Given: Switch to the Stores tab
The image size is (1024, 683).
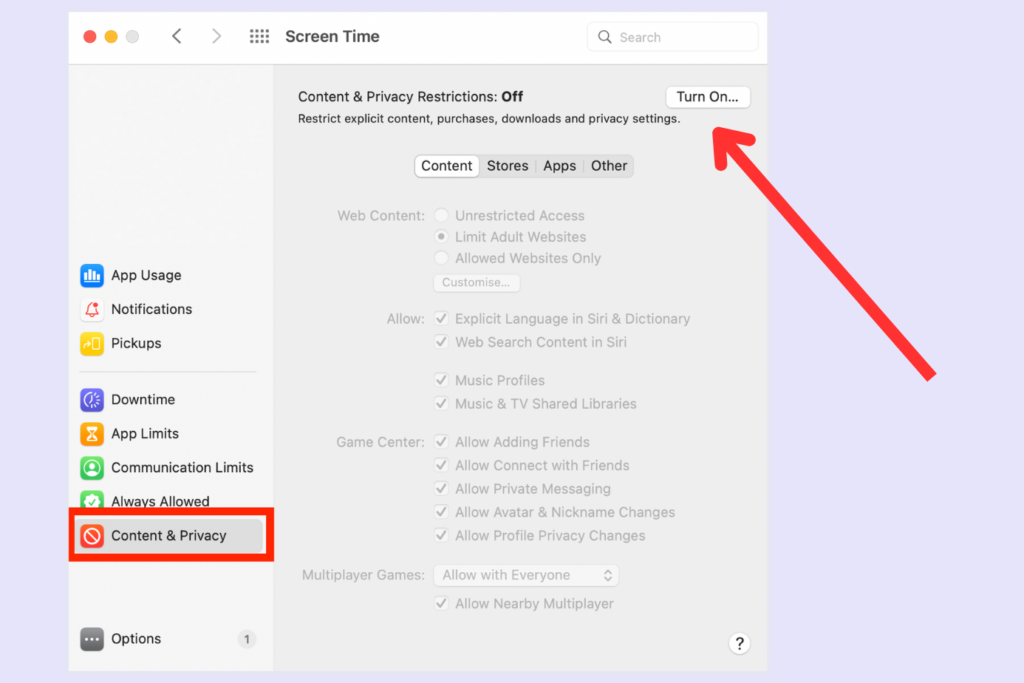Looking at the screenshot, I should pos(507,166).
